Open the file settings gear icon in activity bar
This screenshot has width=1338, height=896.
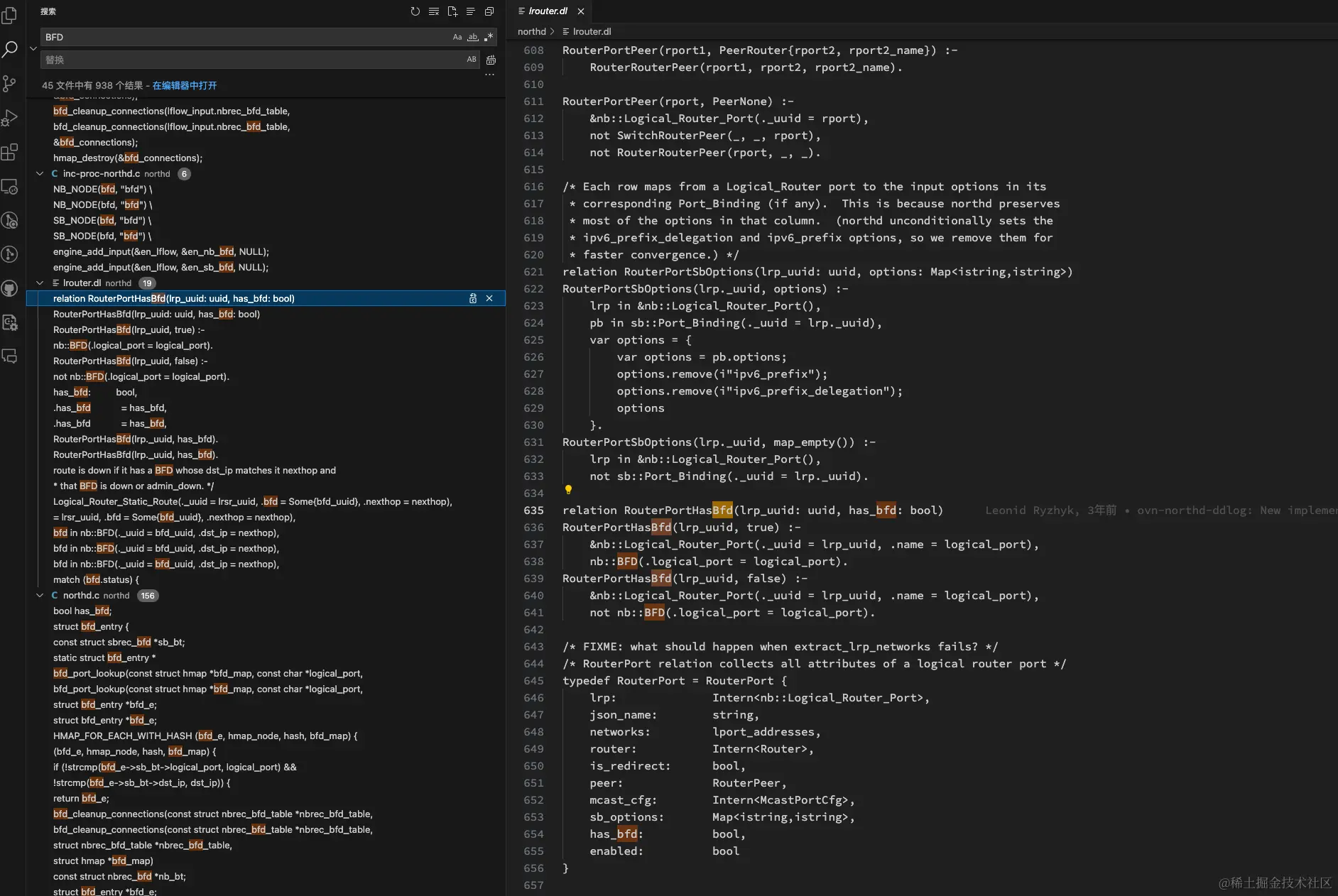coord(10,322)
